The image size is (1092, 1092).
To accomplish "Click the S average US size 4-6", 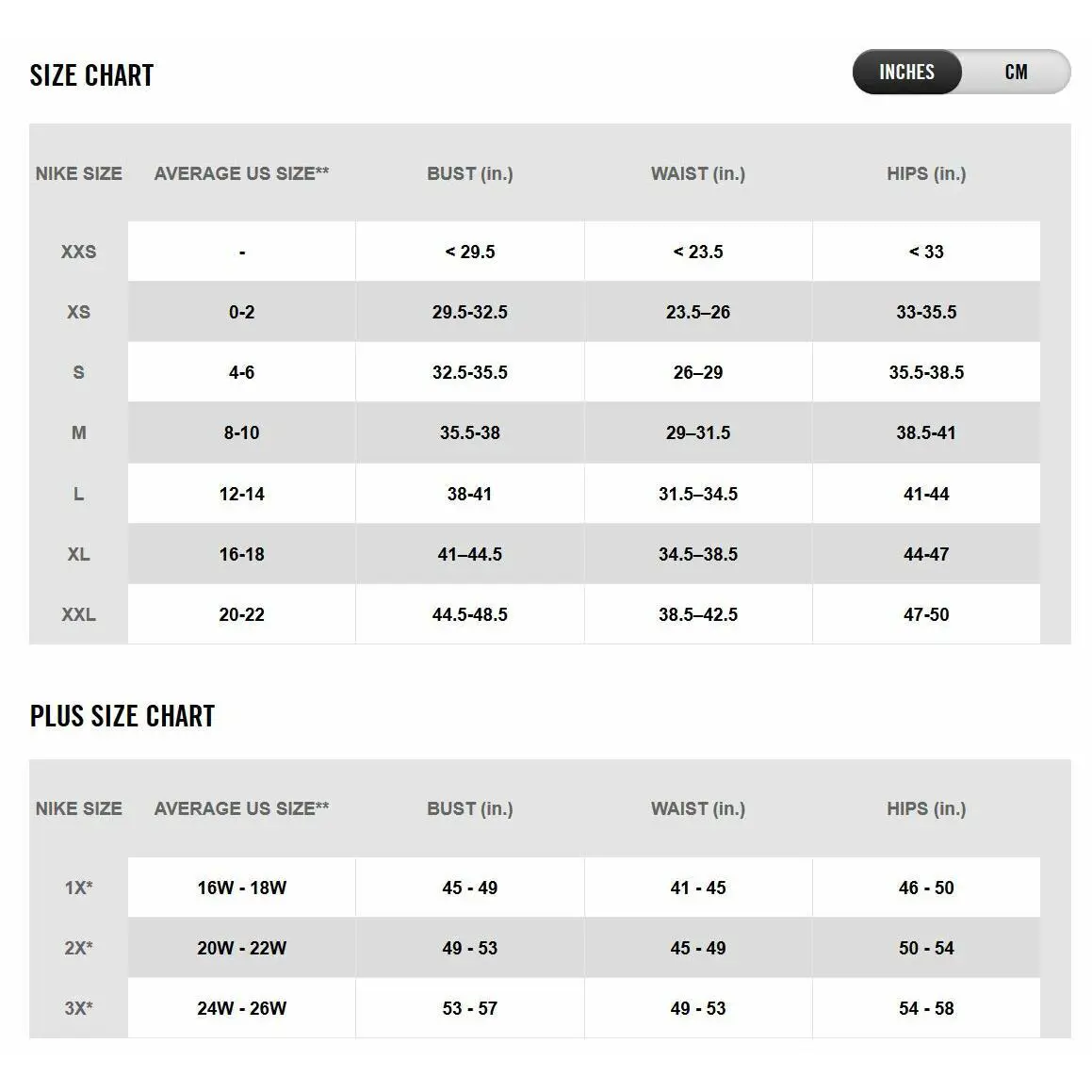I will [x=241, y=372].
